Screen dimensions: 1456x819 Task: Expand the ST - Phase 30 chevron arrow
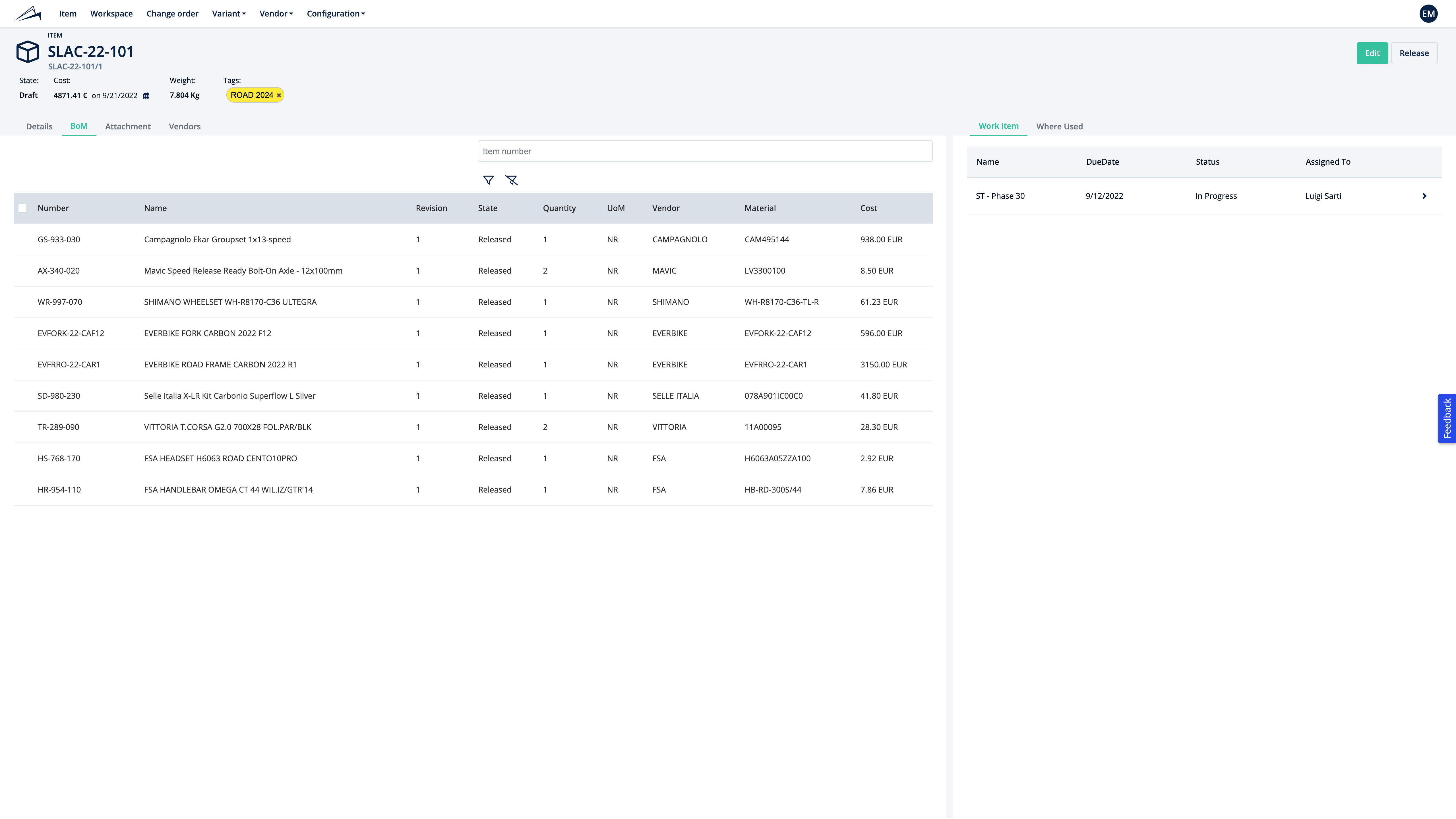[x=1424, y=196]
